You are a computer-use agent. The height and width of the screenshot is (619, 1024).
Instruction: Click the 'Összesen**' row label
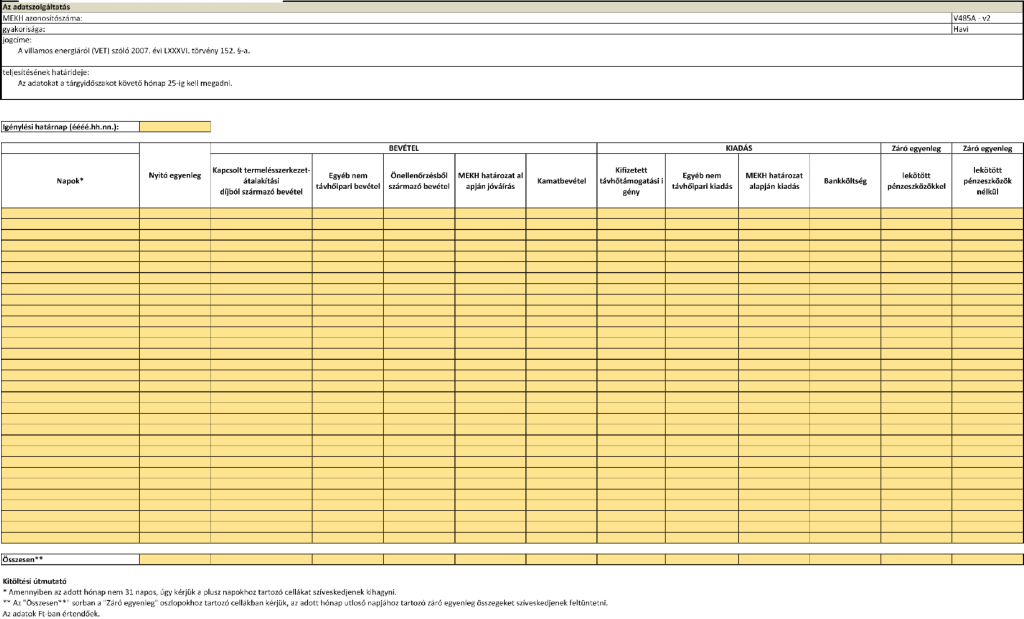point(70,560)
